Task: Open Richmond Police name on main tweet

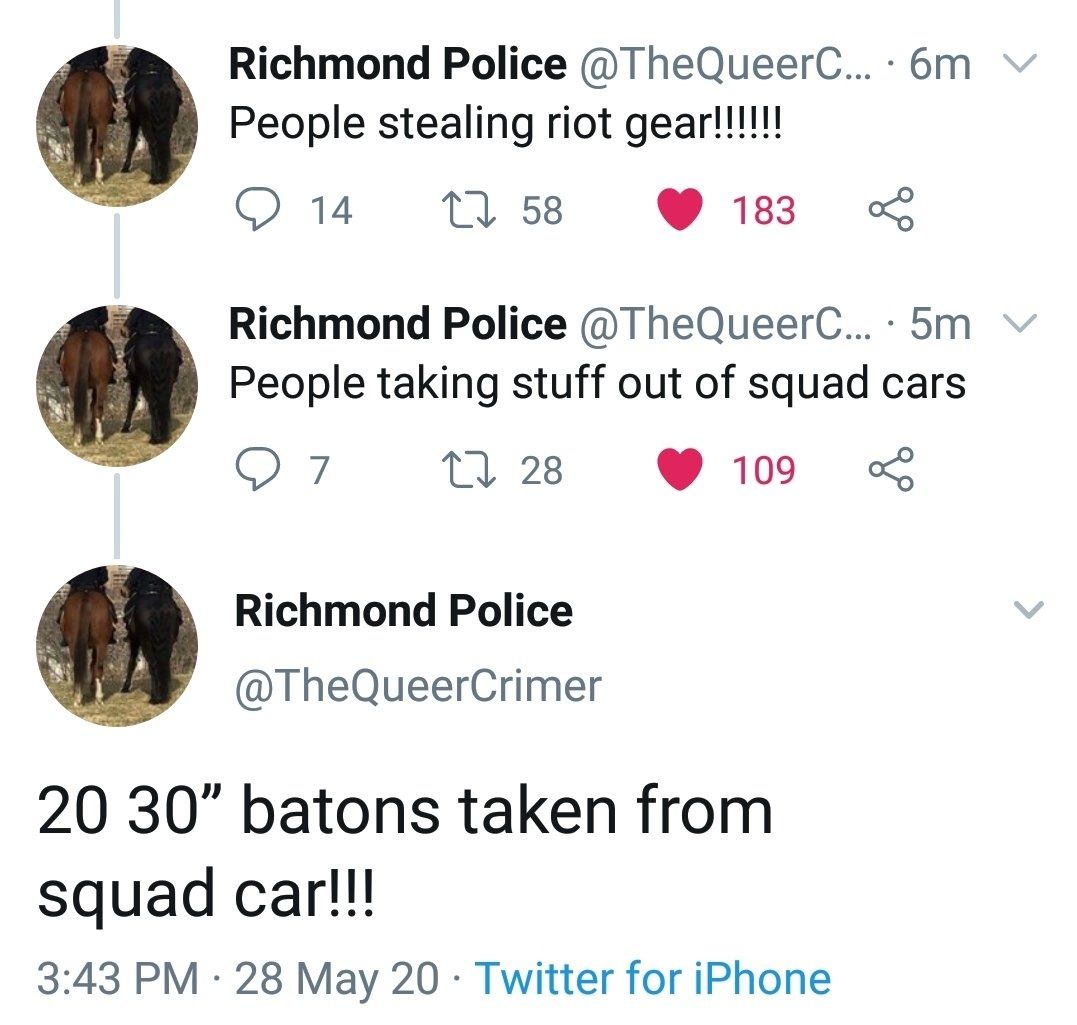Action: point(403,611)
